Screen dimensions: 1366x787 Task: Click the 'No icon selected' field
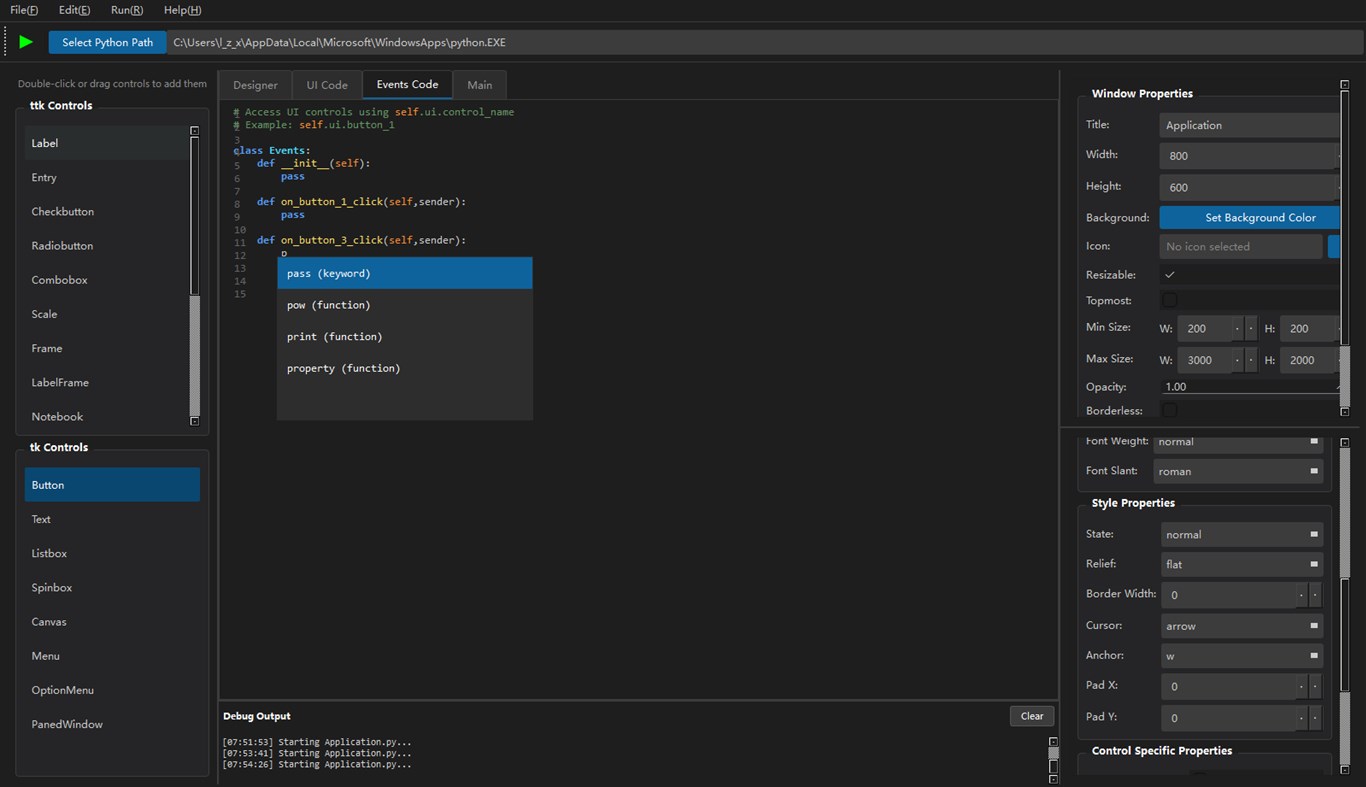point(1241,246)
